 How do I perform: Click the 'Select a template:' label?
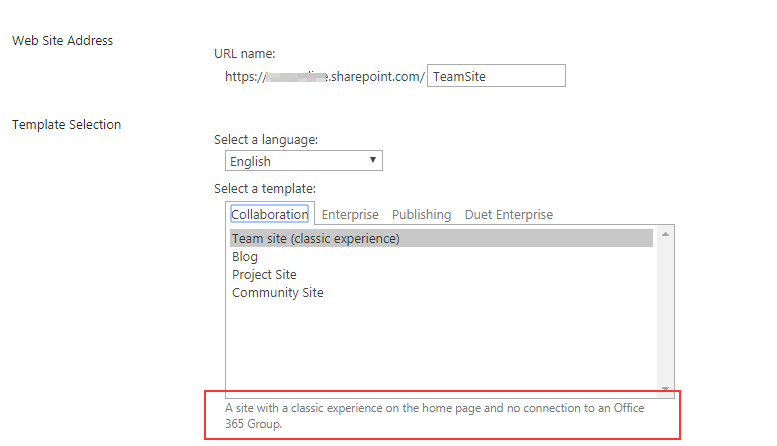point(265,189)
